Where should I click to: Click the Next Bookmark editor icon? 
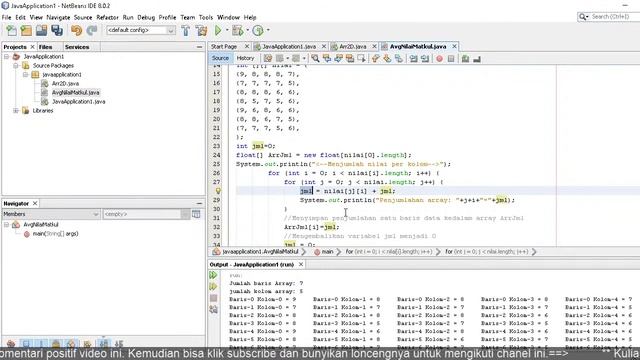[x=387, y=58]
